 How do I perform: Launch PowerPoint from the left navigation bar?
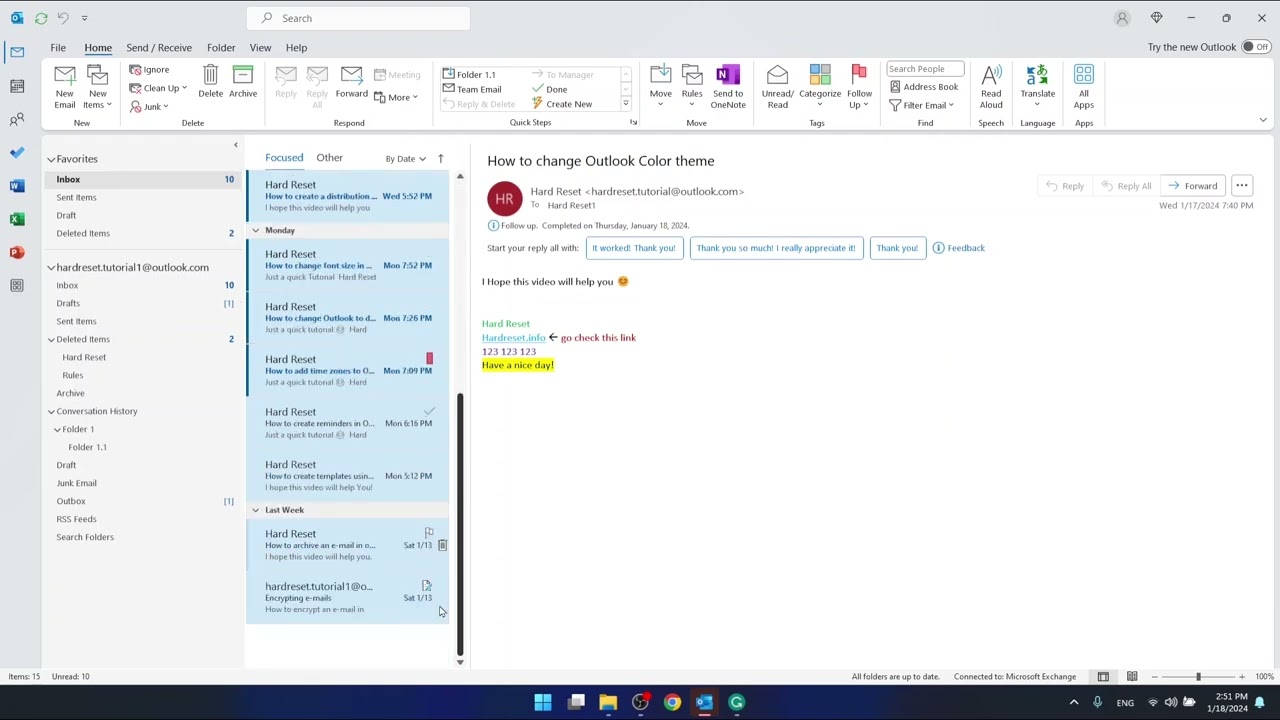click(17, 252)
